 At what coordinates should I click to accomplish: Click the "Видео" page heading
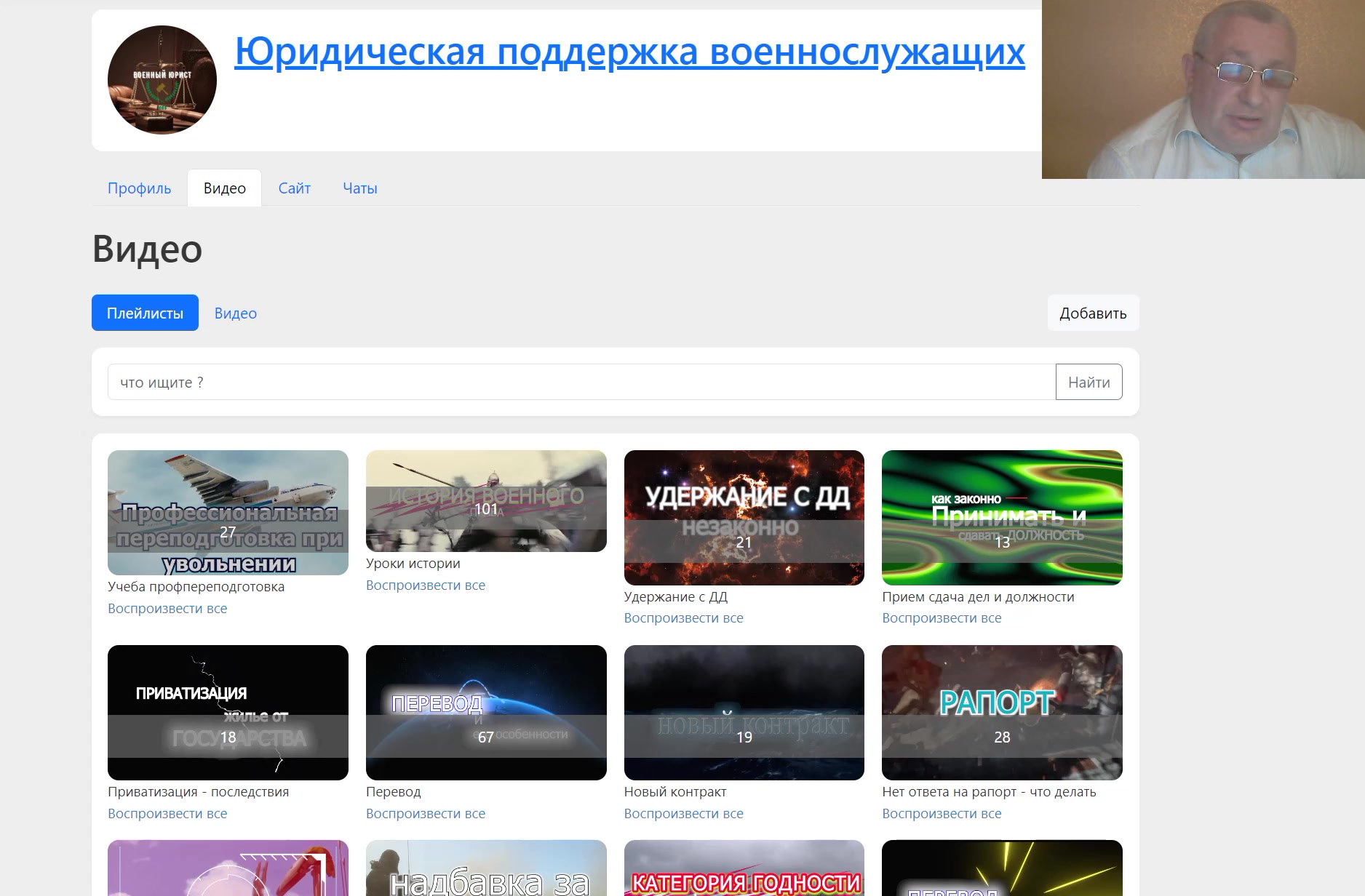point(147,249)
